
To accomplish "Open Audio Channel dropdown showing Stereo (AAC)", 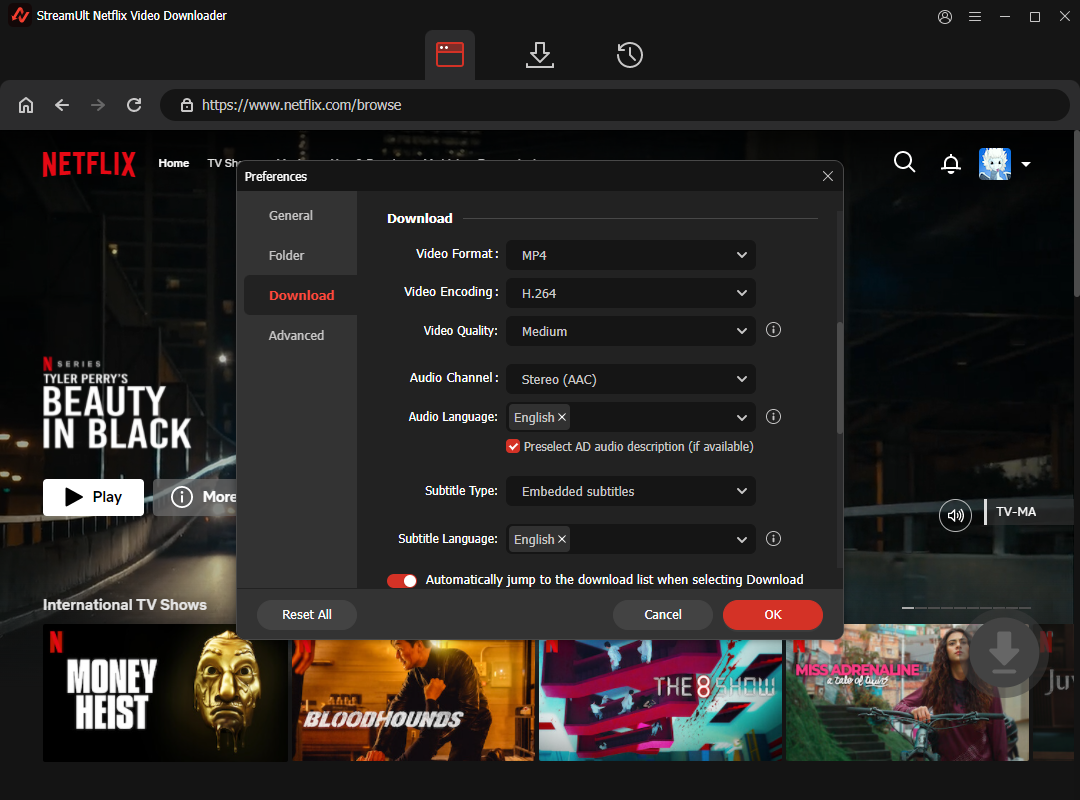I will click(631, 379).
